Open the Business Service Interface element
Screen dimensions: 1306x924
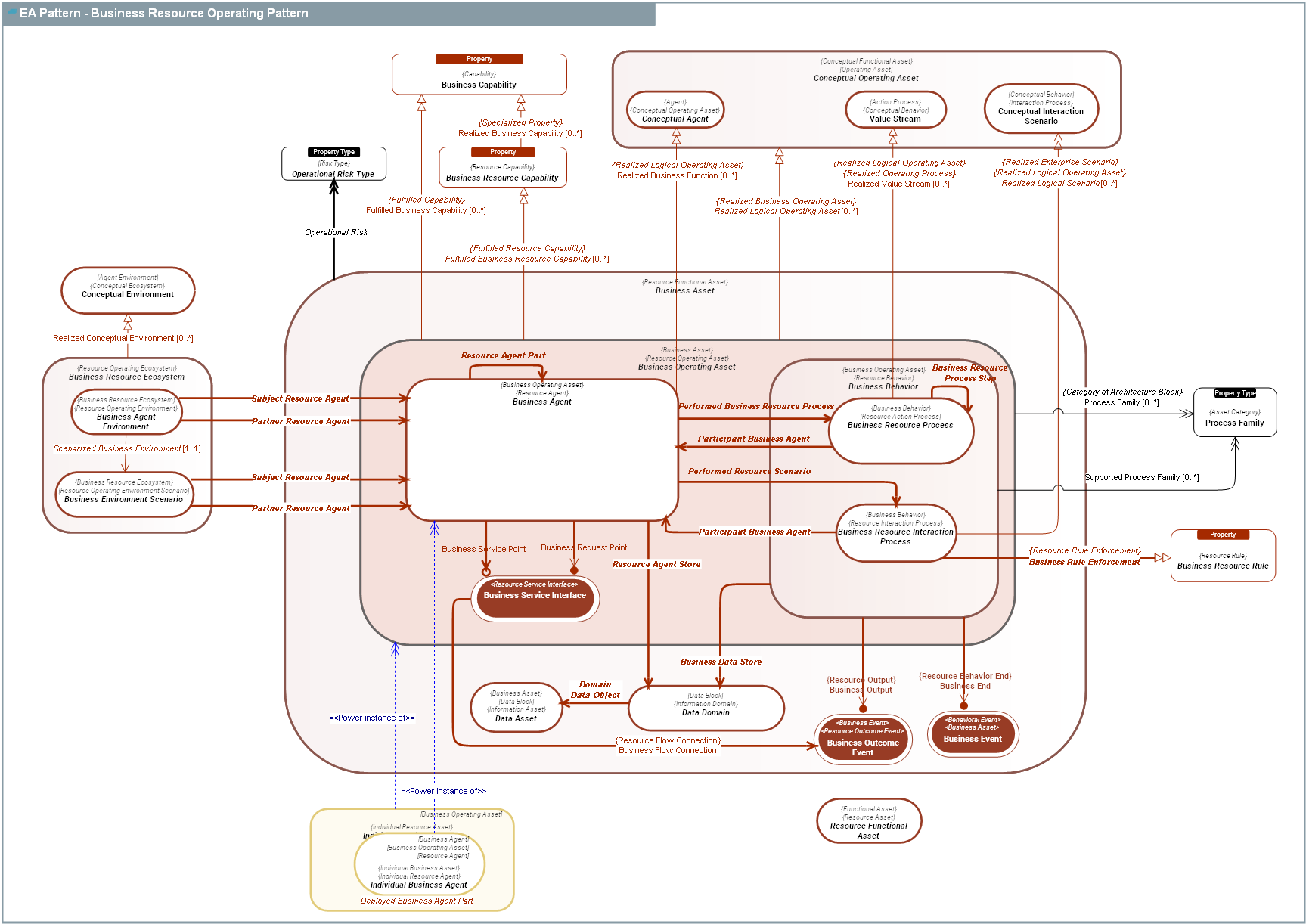click(x=535, y=597)
